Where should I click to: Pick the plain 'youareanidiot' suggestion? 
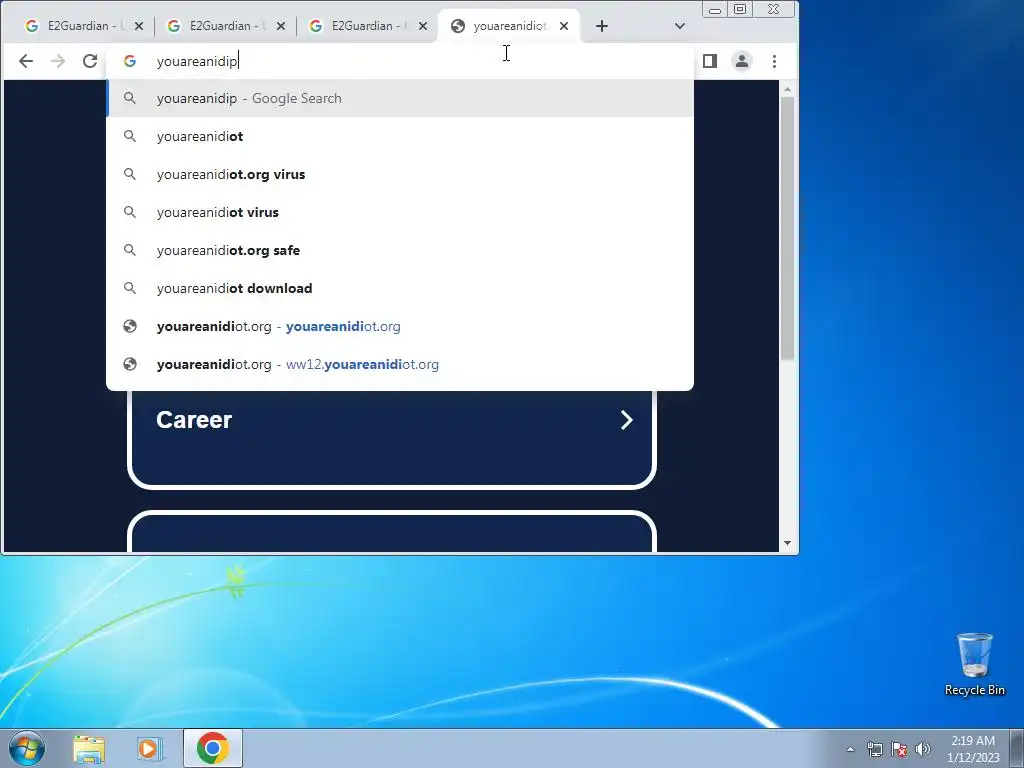[400, 136]
